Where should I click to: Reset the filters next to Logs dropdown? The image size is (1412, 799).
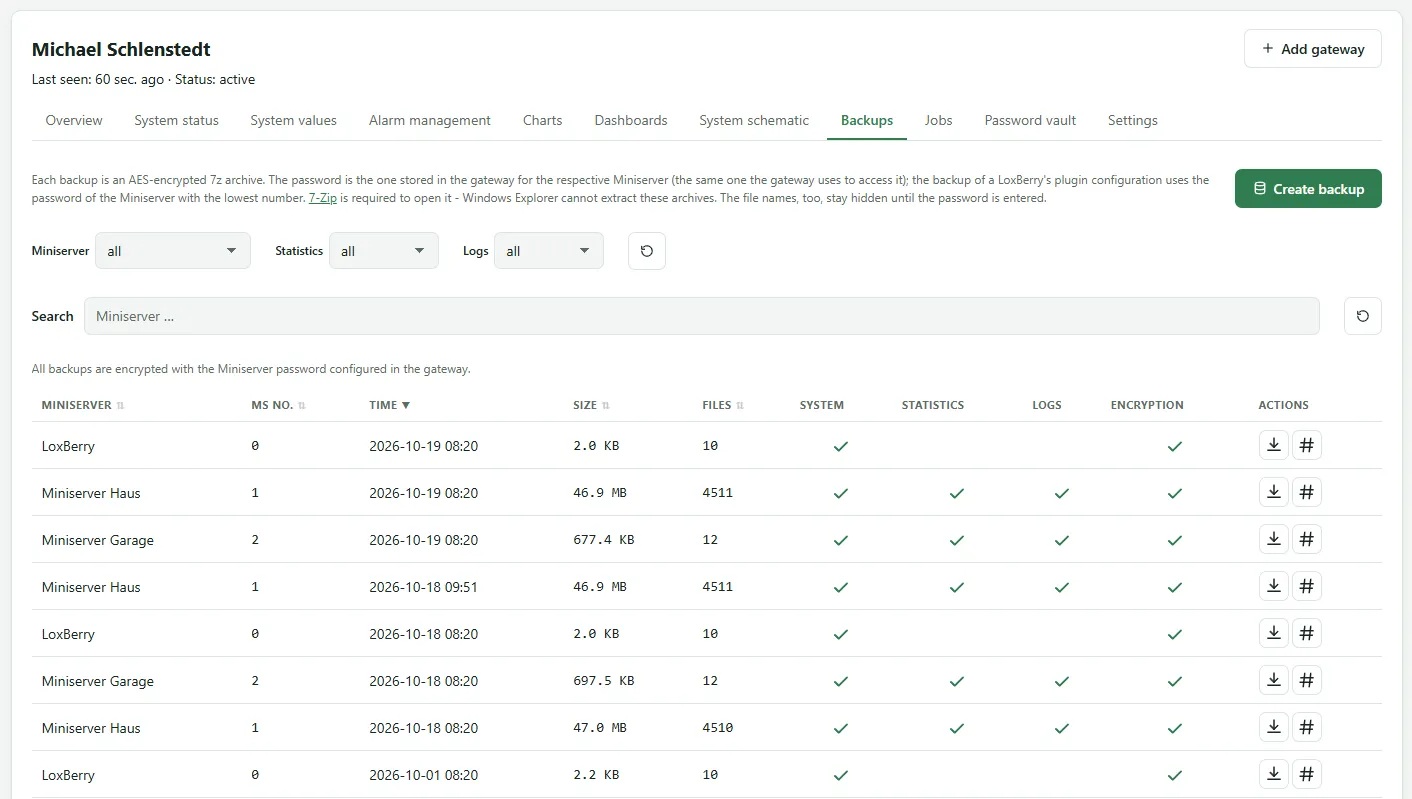647,251
